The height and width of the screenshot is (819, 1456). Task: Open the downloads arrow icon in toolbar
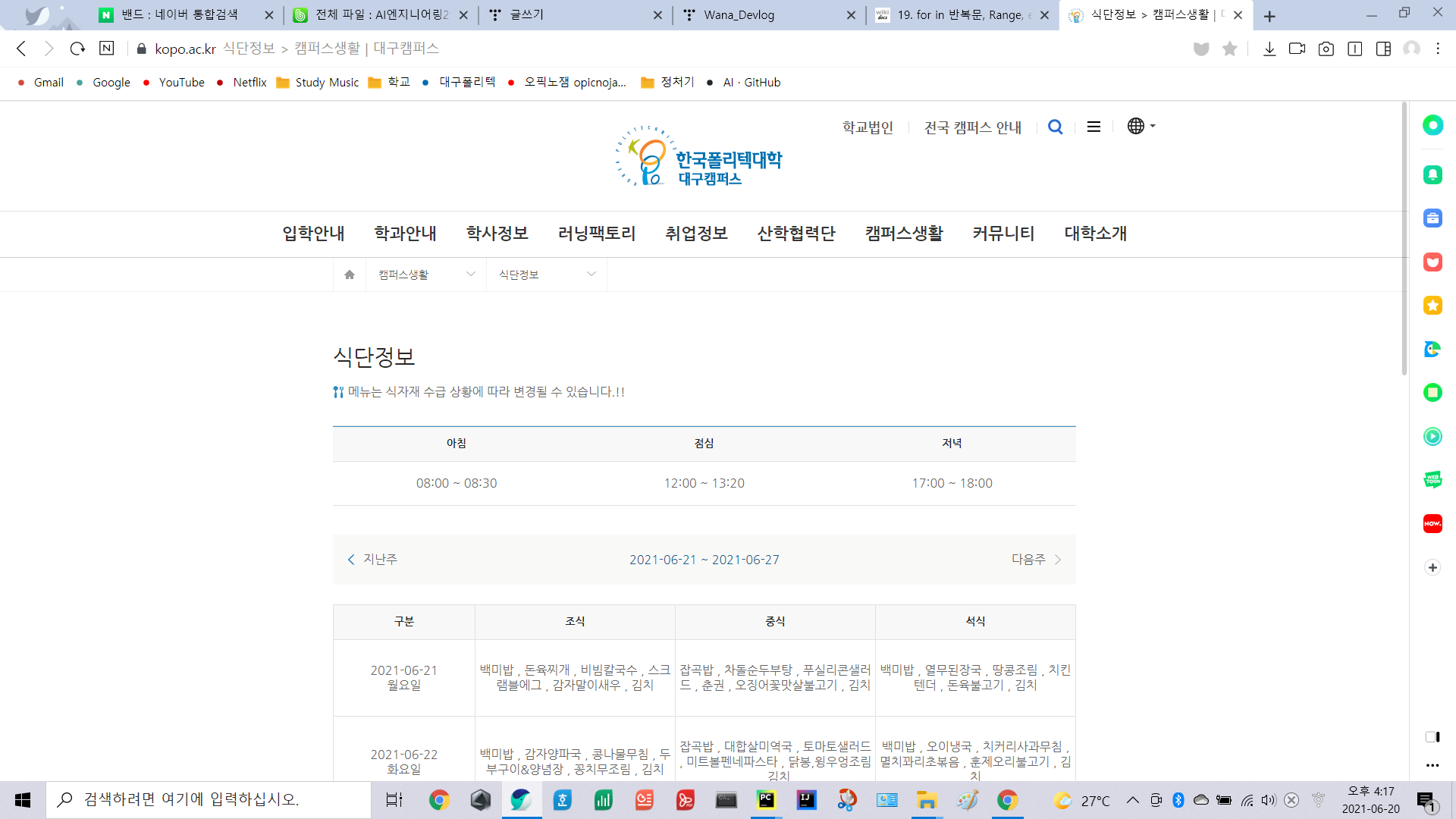[x=1269, y=49]
